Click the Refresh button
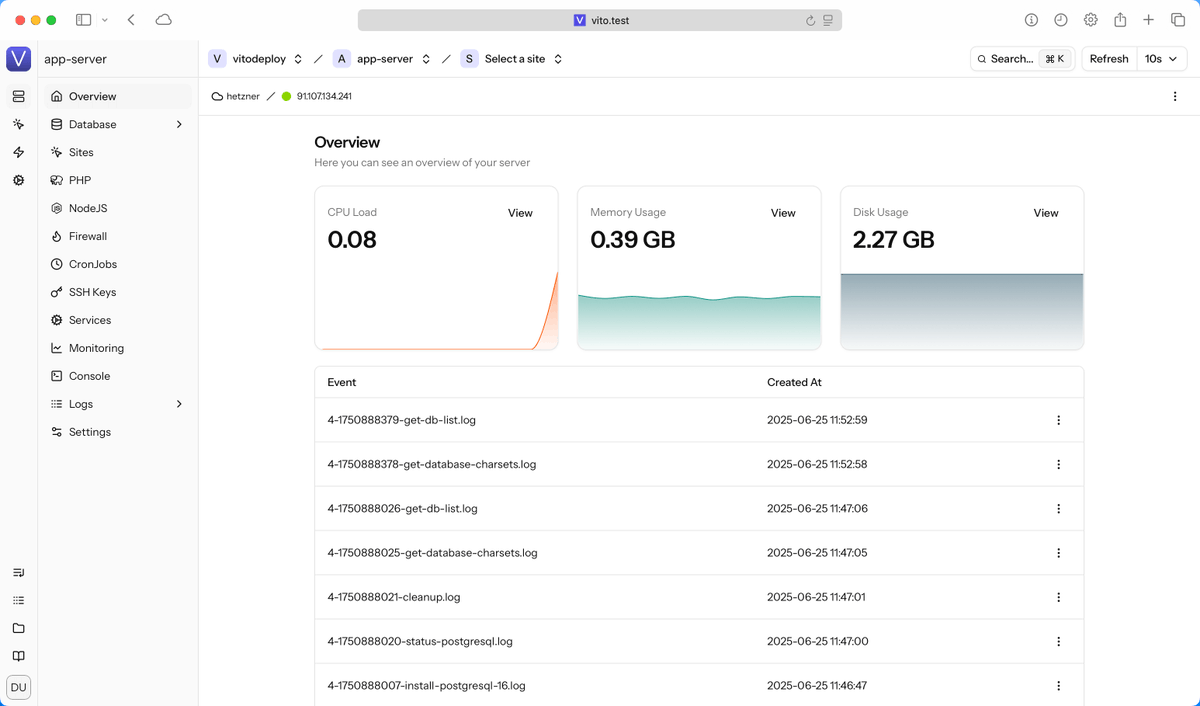The width and height of the screenshot is (1200, 706). [1108, 58]
